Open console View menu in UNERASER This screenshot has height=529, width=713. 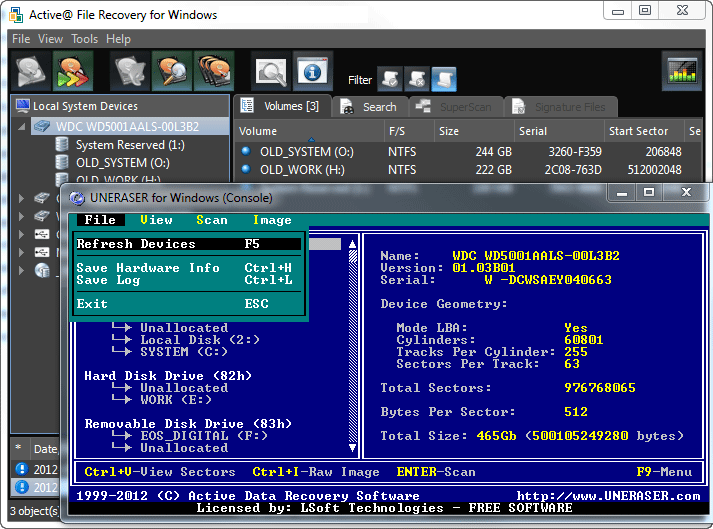coord(156,220)
